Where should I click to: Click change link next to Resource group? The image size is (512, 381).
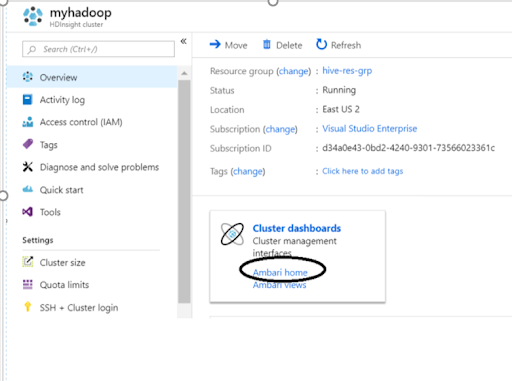[293, 71]
